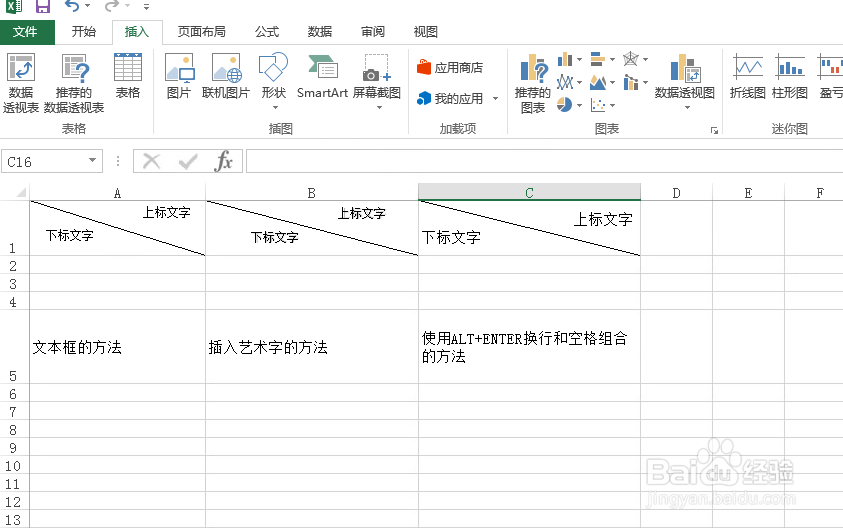
Task: Insert a 图片 picture from file
Action: (x=179, y=76)
